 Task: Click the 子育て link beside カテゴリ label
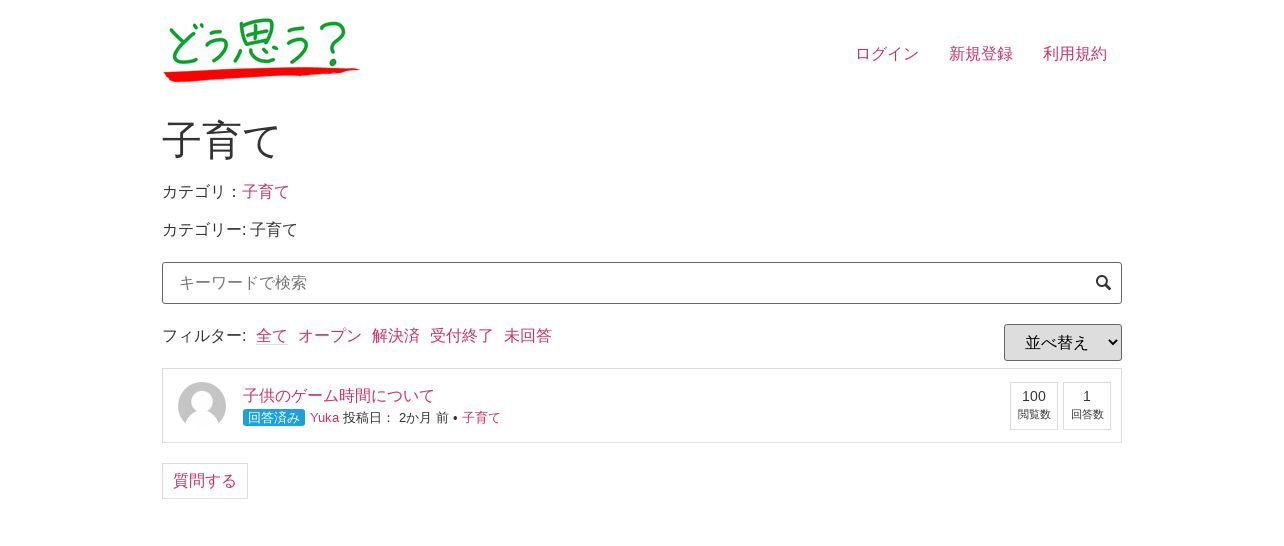click(266, 192)
